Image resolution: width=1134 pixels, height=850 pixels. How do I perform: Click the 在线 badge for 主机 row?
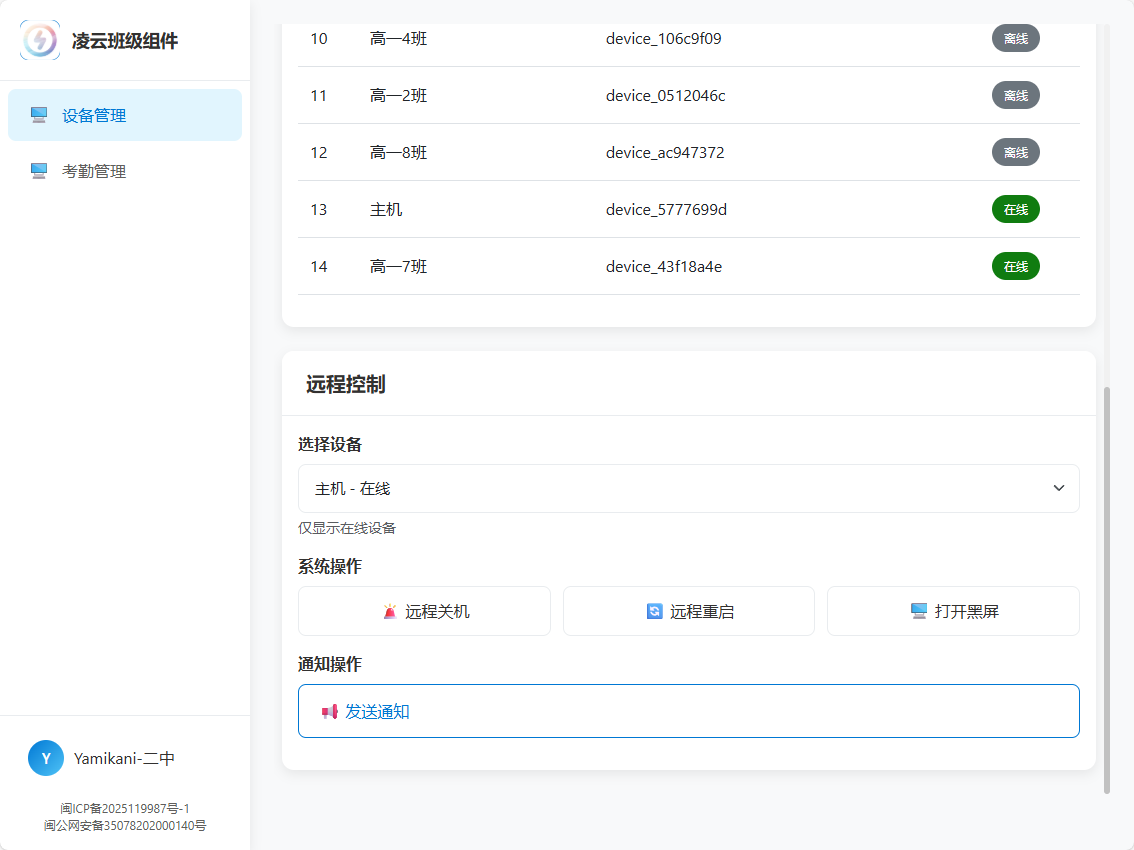[1015, 210]
